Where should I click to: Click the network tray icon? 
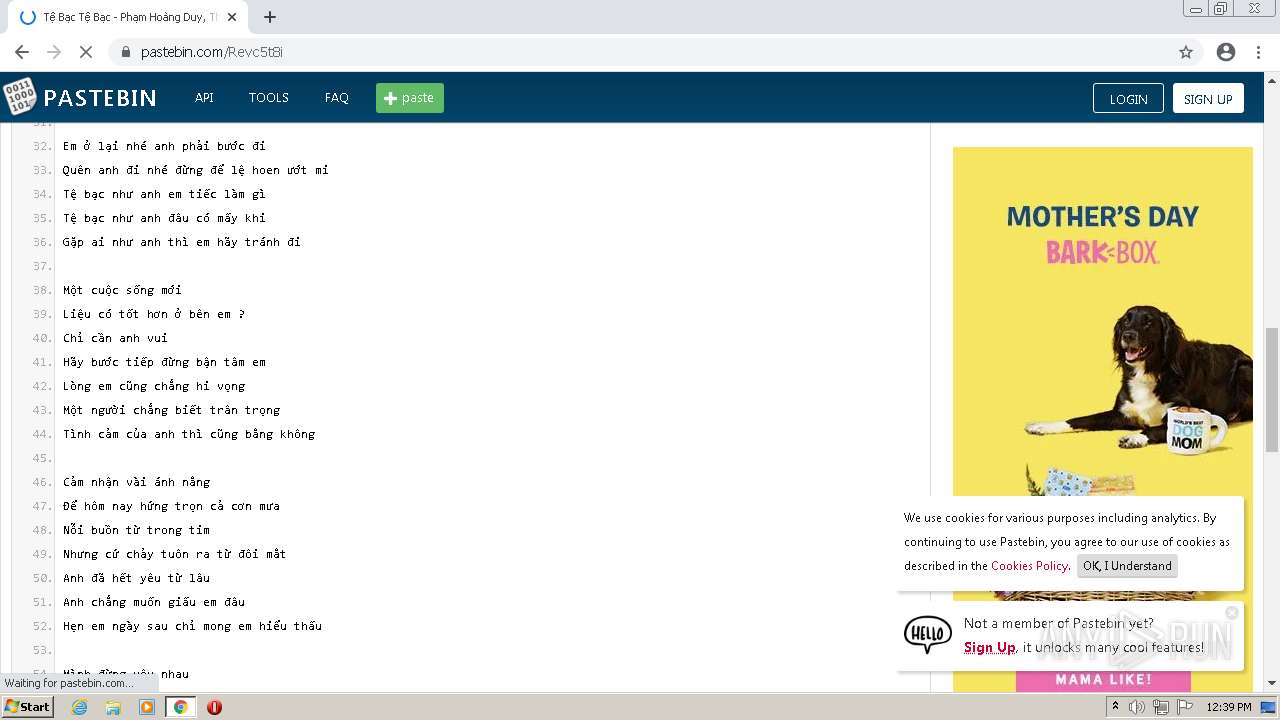[x=1160, y=707]
